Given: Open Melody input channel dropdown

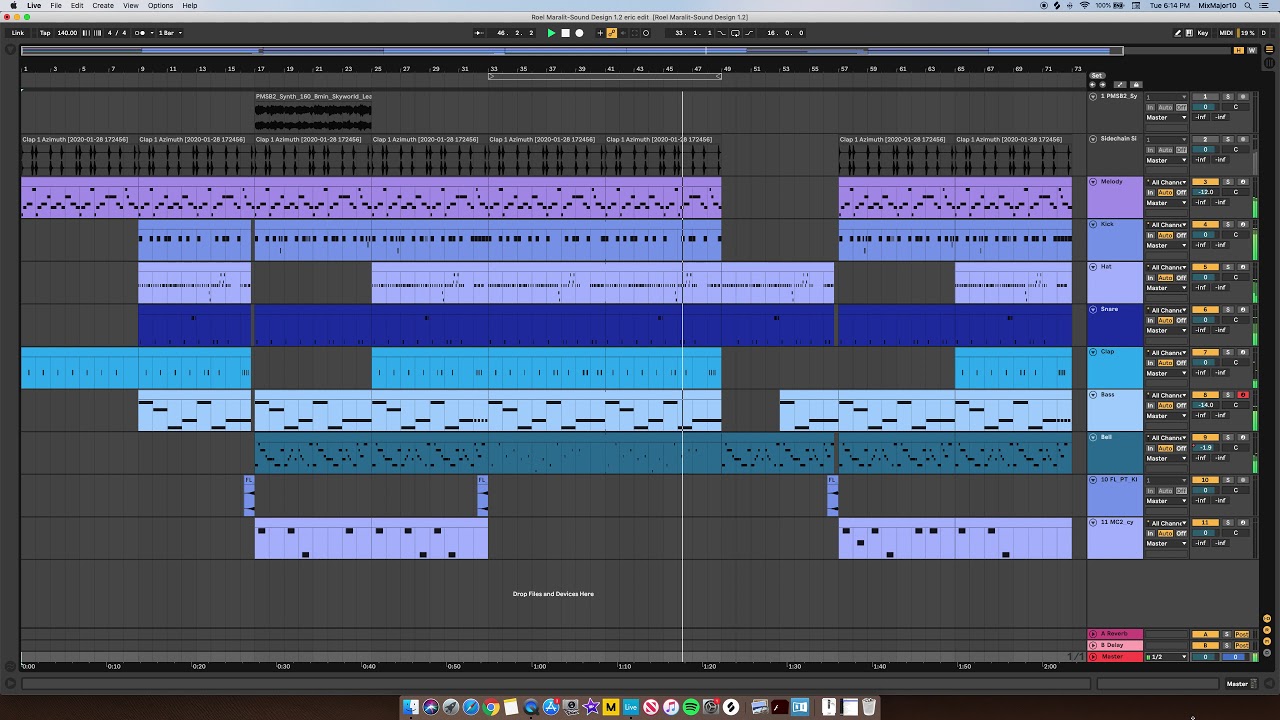Looking at the screenshot, I should pyautogui.click(x=1167, y=182).
